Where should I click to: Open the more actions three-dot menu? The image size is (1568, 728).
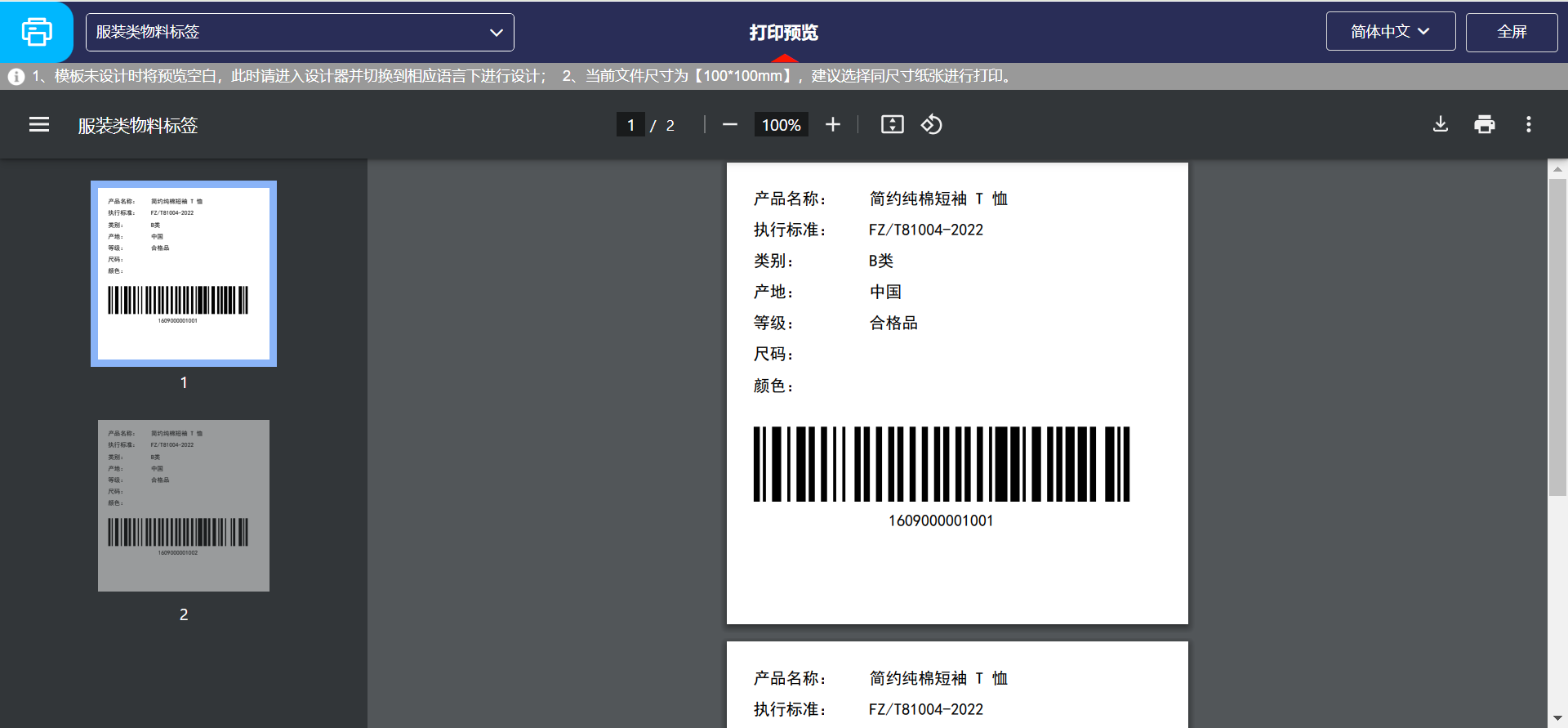click(1528, 124)
